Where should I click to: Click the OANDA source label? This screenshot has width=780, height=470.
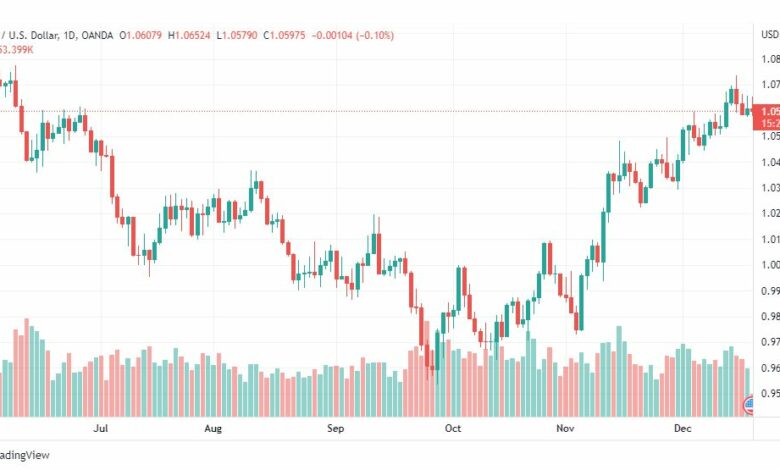click(x=97, y=35)
